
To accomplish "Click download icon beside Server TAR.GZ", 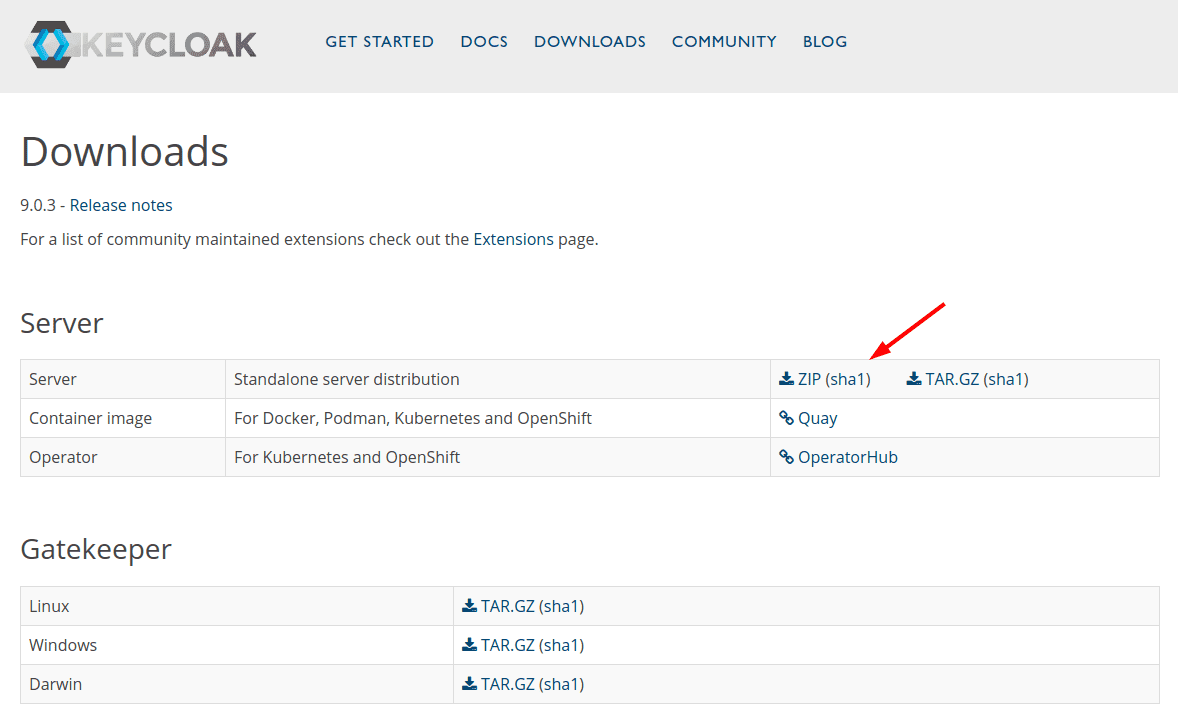I will (914, 379).
